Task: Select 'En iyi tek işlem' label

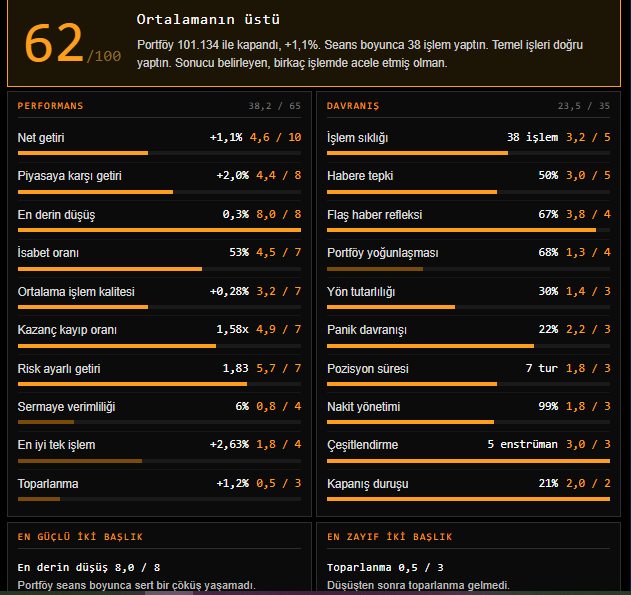Action: point(56,445)
